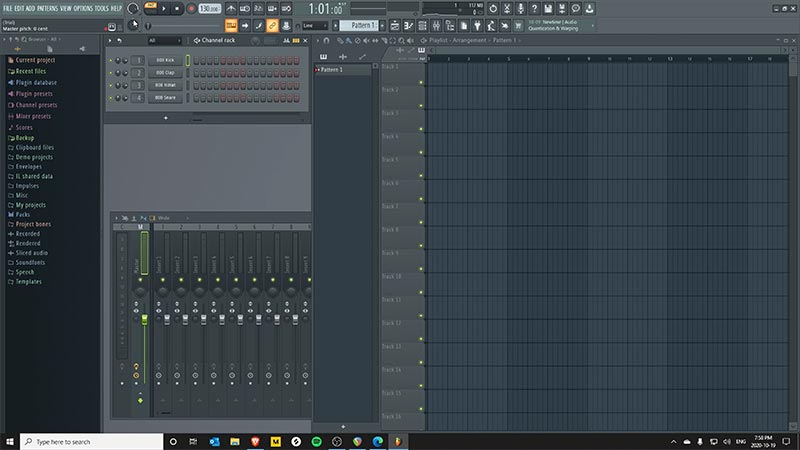Click the add channel plus button
This screenshot has height=450, width=800.
[x=166, y=117]
